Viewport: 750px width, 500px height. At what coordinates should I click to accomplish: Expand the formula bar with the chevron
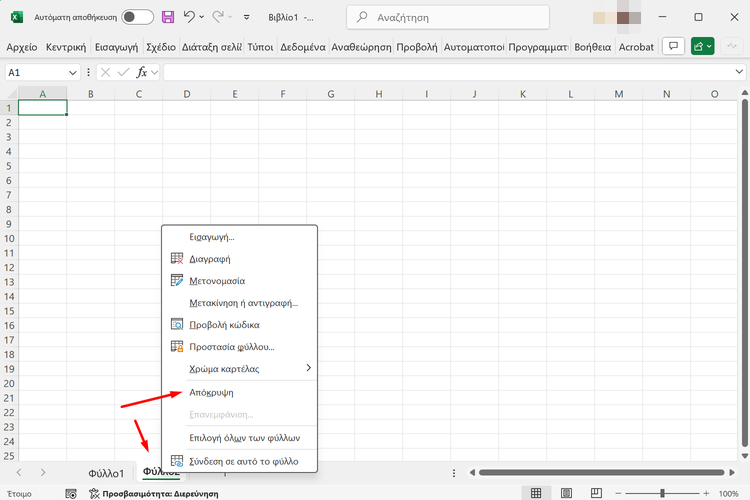[x=739, y=72]
